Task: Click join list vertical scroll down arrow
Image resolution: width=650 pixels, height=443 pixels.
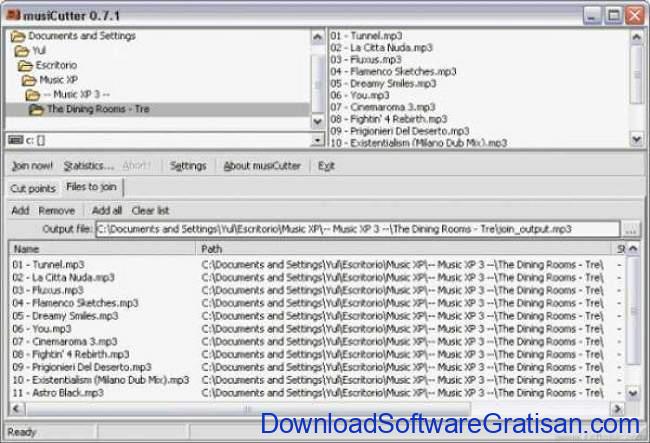Action: click(633, 392)
